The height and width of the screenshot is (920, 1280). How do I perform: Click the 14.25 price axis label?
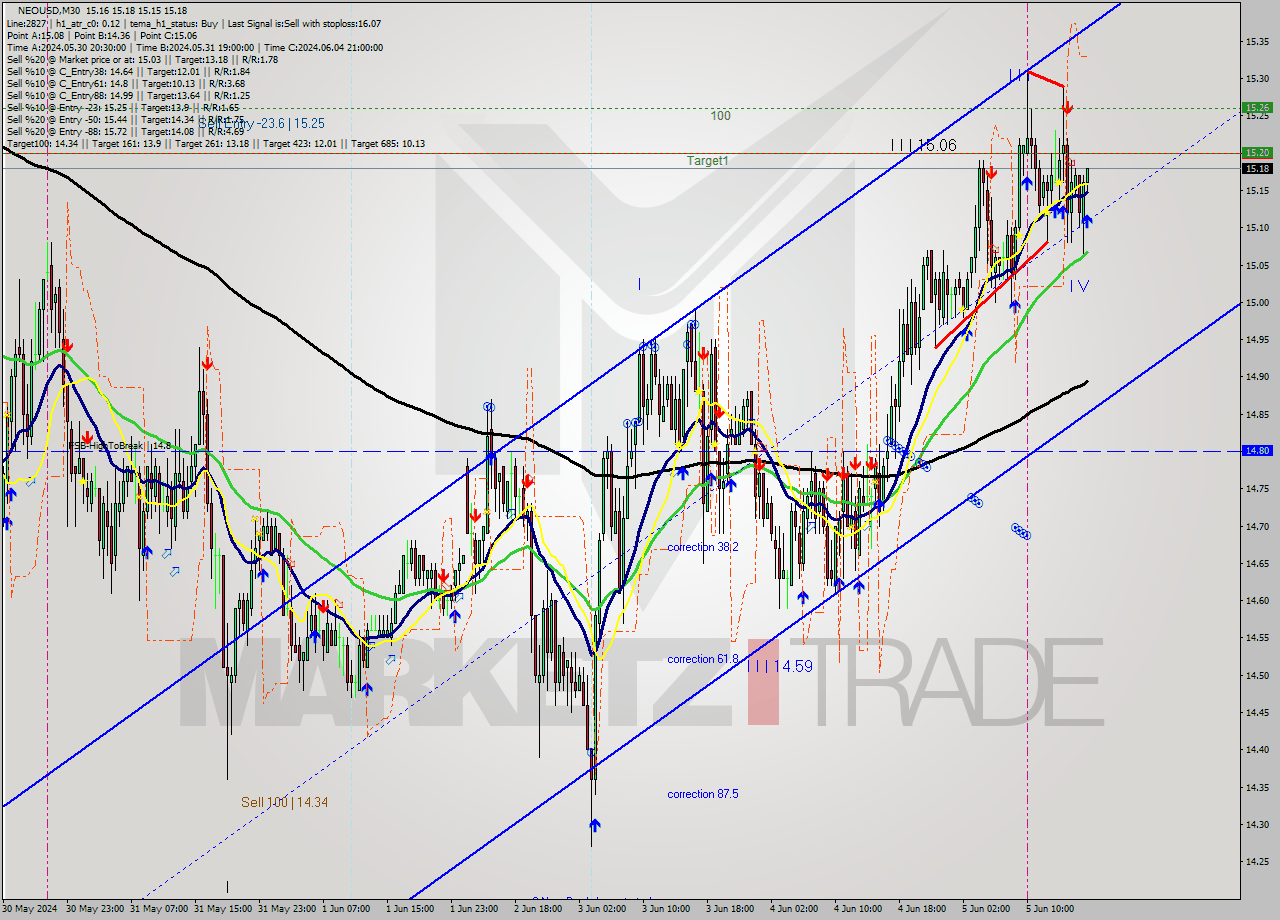click(x=1257, y=861)
